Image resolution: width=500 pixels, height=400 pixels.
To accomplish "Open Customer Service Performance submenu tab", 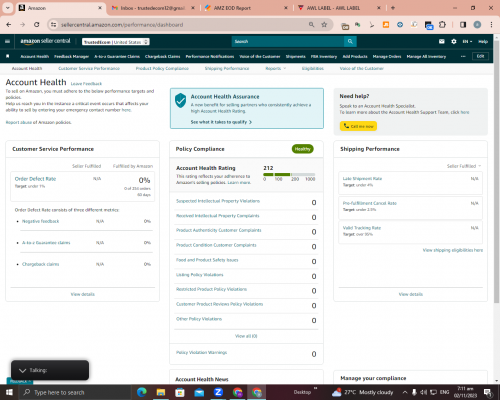I will [89, 68].
